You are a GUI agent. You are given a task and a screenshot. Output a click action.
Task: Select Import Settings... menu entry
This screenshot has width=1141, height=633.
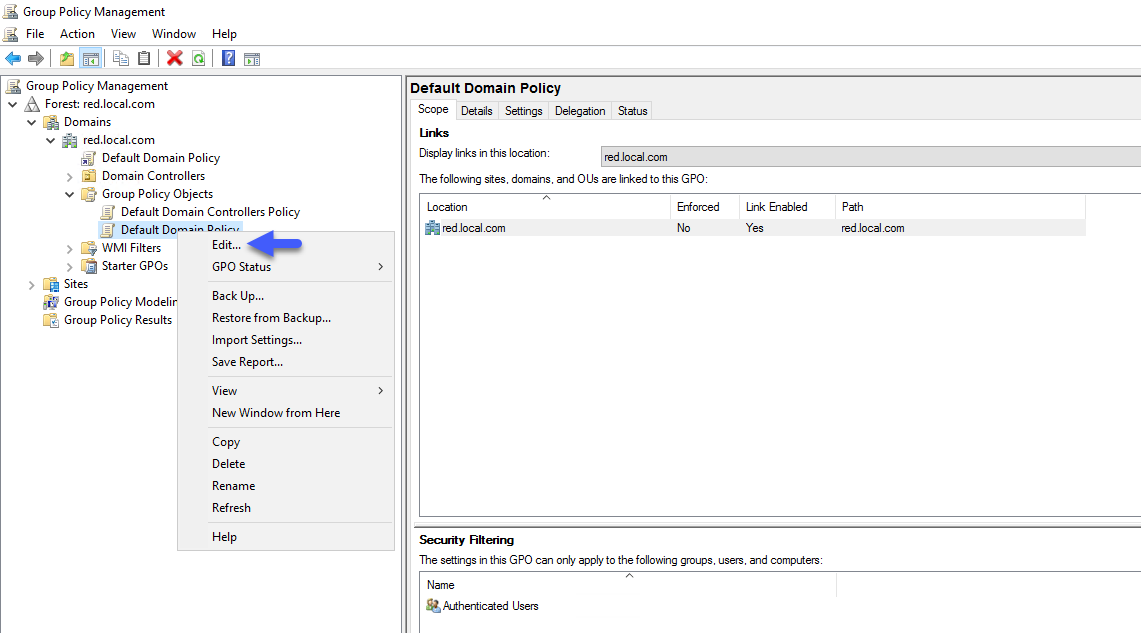point(286,340)
